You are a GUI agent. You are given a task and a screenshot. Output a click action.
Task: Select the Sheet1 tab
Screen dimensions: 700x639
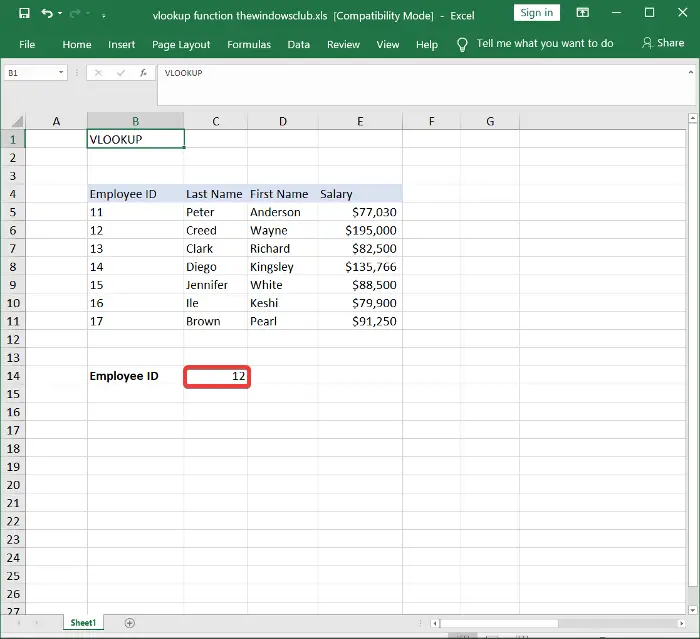[83, 622]
